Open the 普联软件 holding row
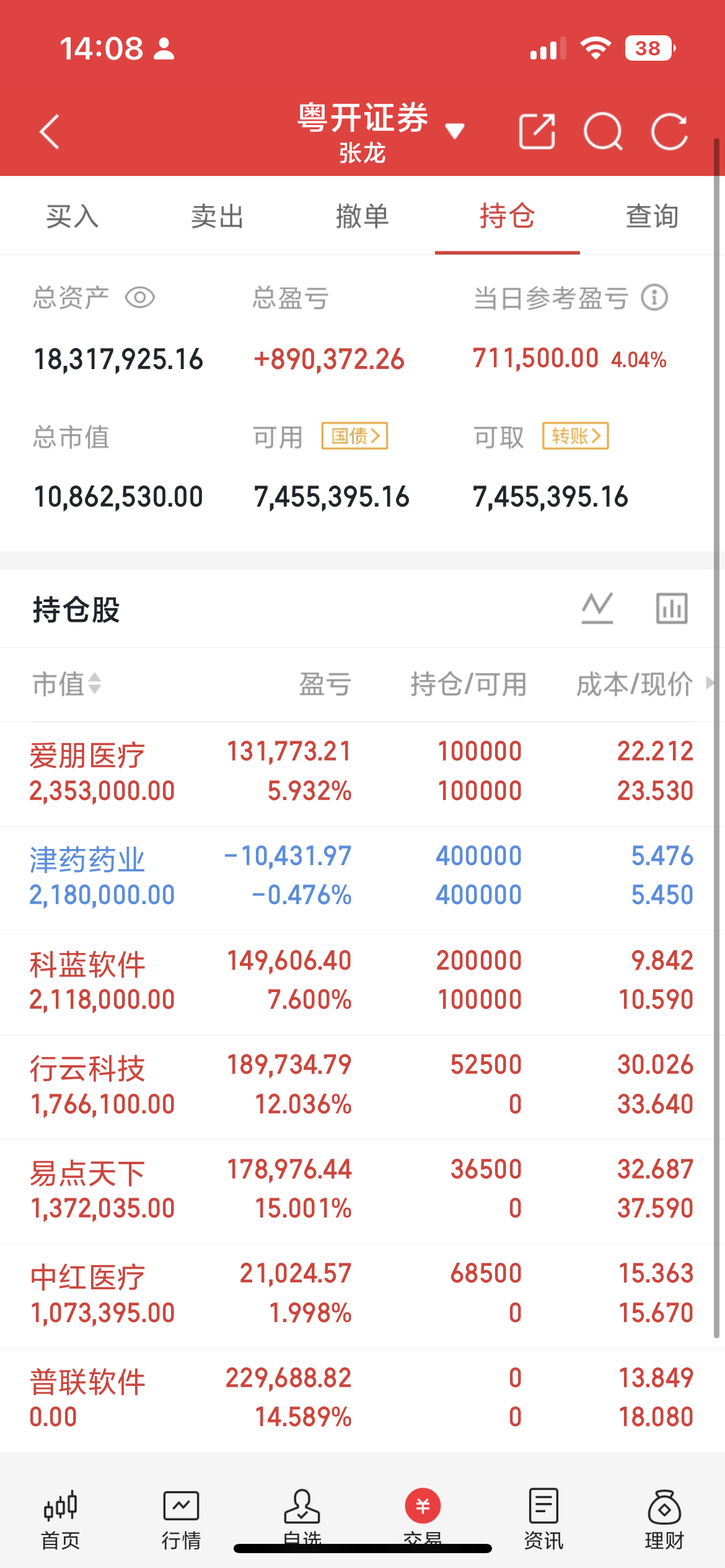Viewport: 725px width, 1568px height. [x=362, y=1400]
